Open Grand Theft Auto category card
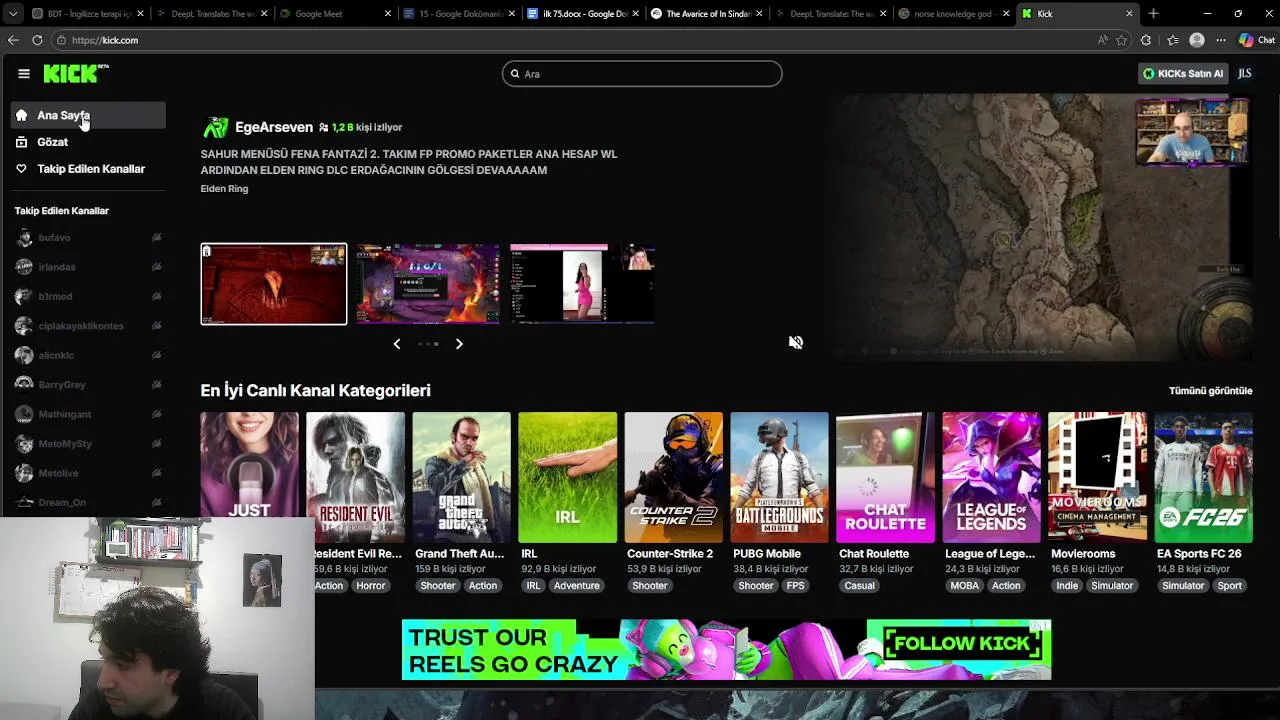This screenshot has height=720, width=1280. (461, 478)
